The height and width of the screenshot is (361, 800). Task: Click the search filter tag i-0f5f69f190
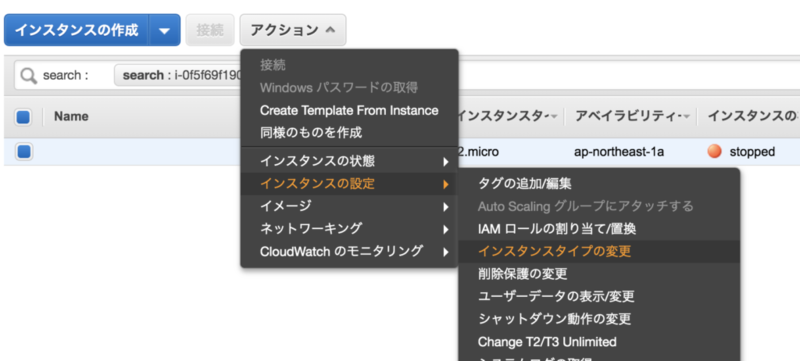pyautogui.click(x=177, y=75)
